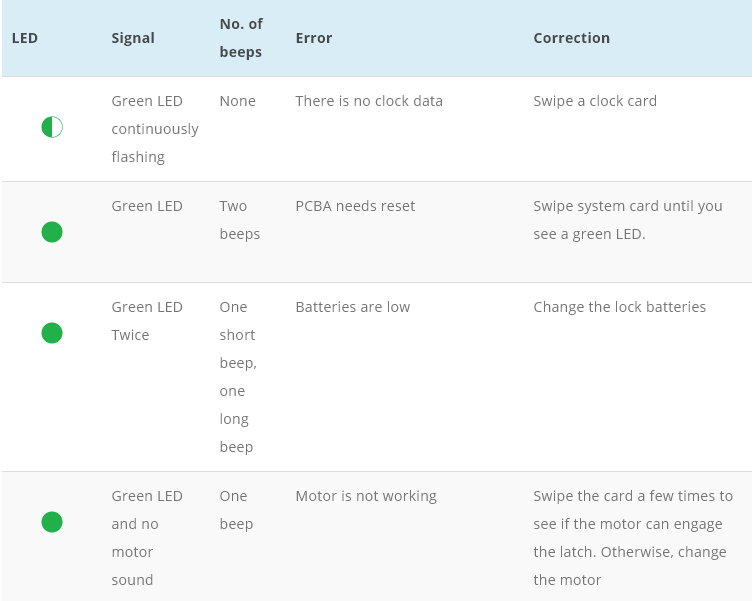Viewport: 755px width, 601px height.
Task: Click 'Green LED Twice' signal cell
Action: (147, 321)
